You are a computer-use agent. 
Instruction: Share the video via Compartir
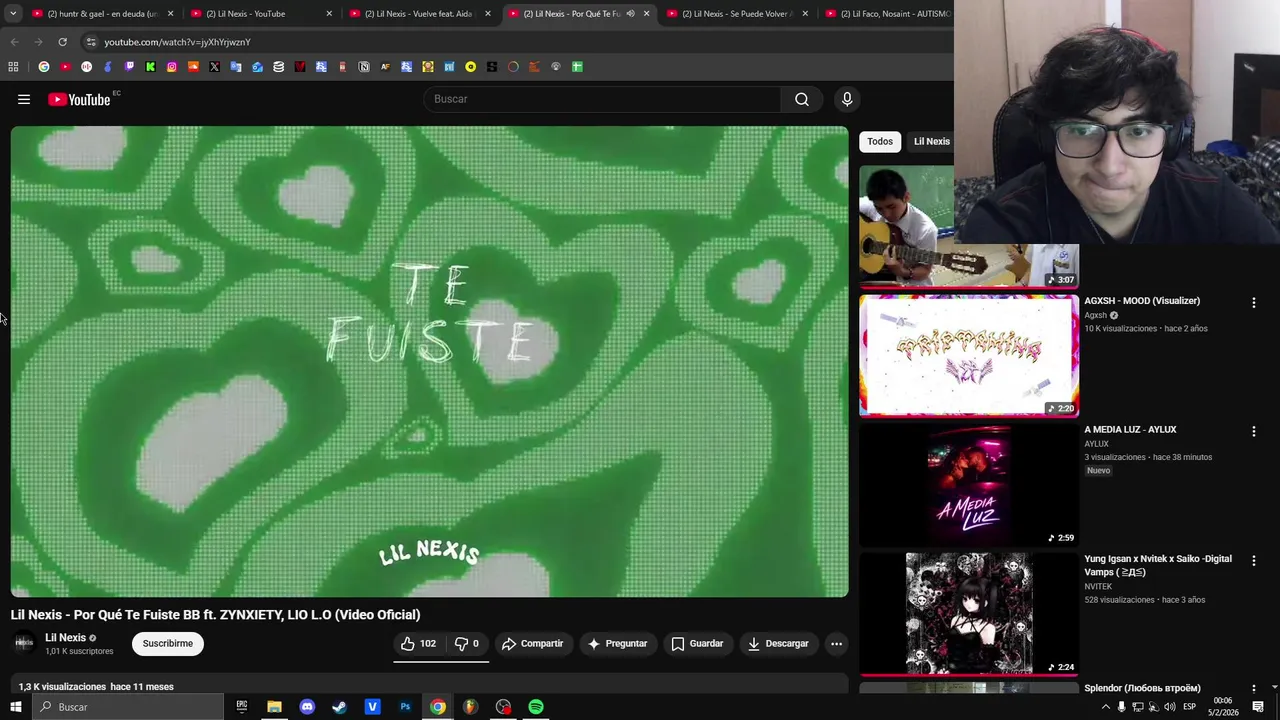pyautogui.click(x=533, y=643)
